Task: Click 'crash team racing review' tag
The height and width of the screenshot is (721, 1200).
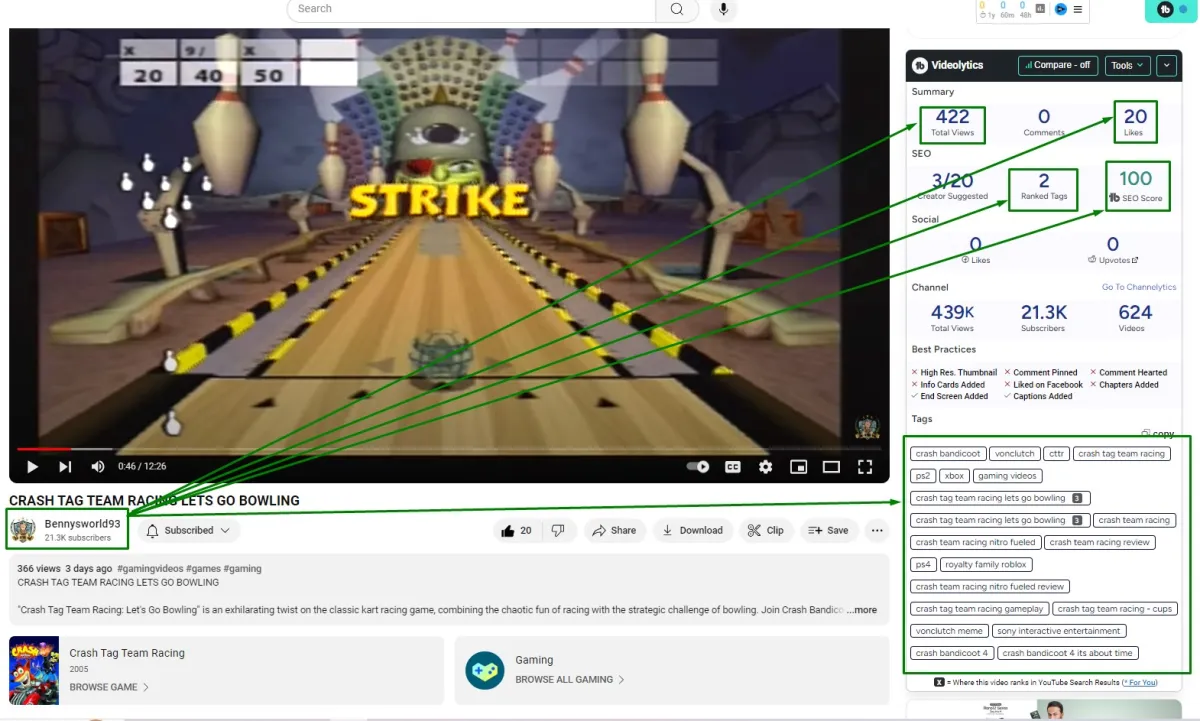Action: tap(1099, 542)
